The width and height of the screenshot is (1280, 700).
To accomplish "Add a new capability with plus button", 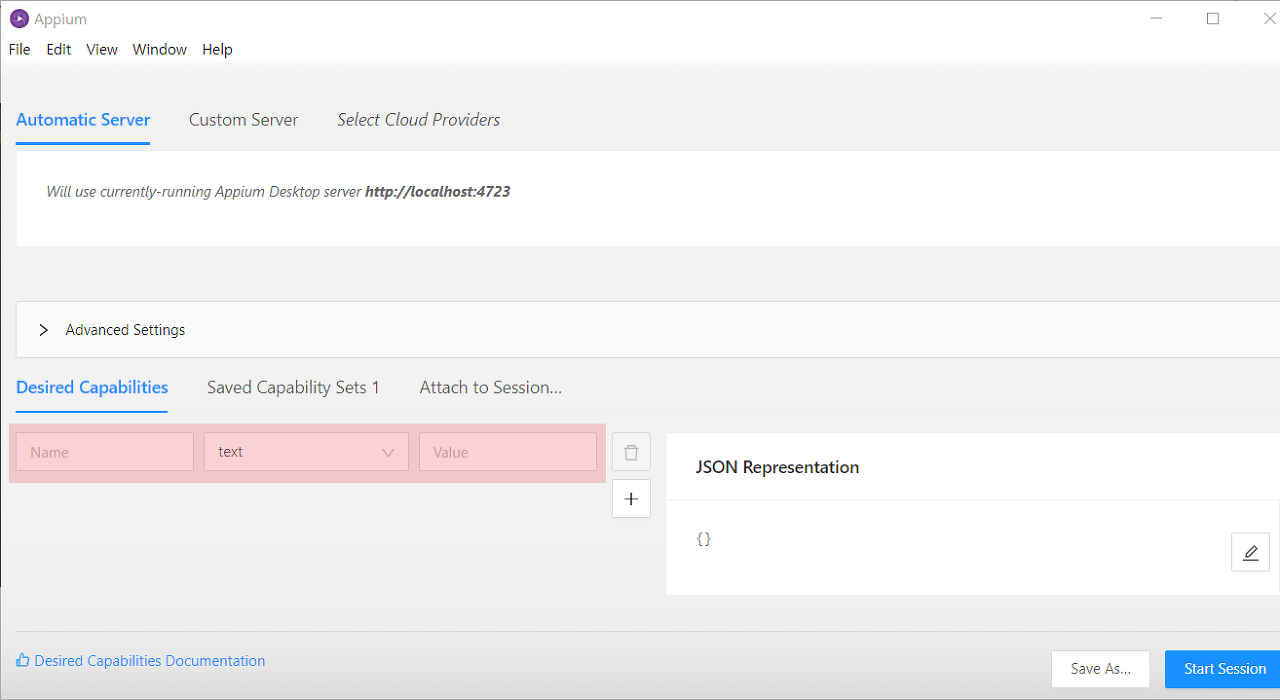I will point(631,499).
